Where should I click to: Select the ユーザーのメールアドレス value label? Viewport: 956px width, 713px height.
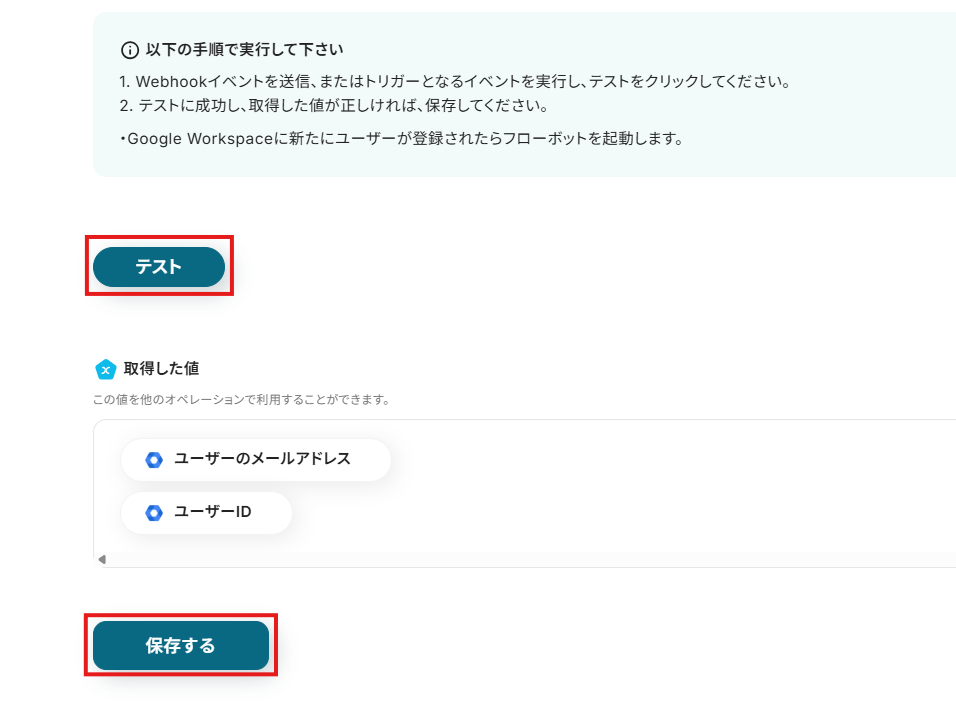click(x=262, y=459)
